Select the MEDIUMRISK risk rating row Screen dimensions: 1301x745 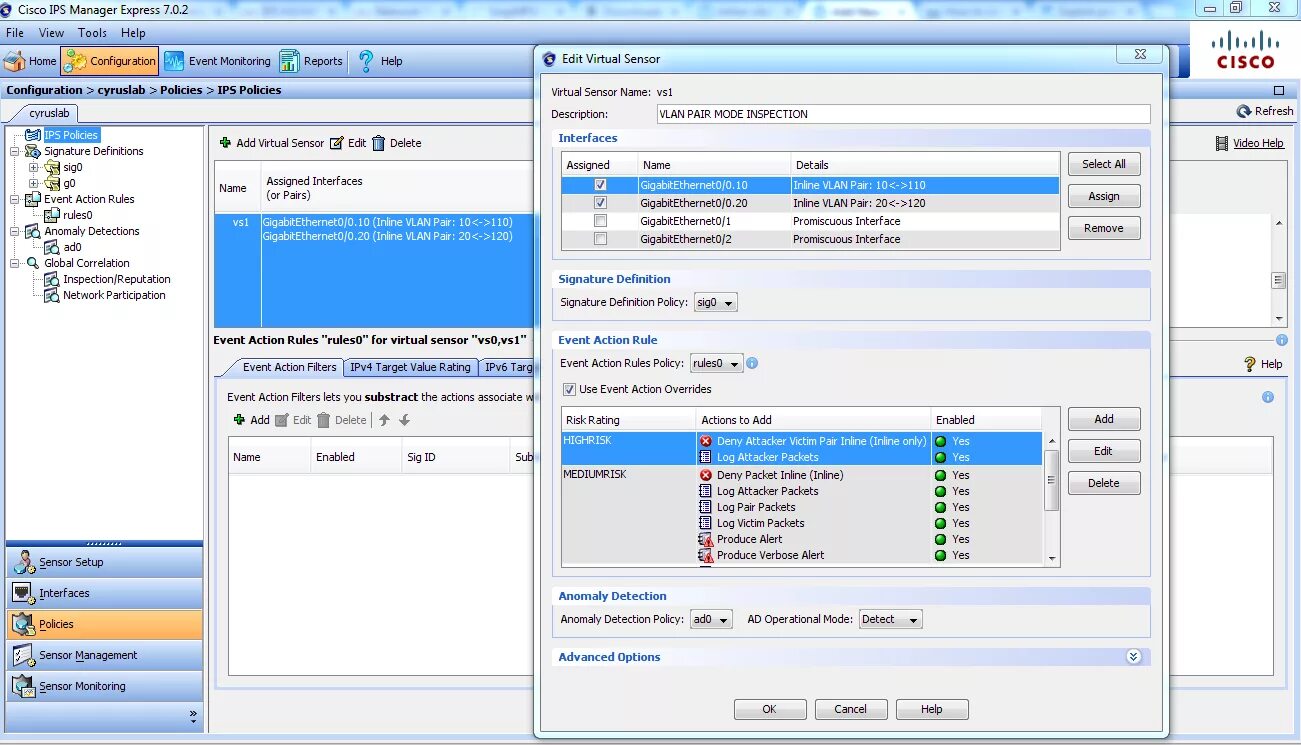point(803,515)
